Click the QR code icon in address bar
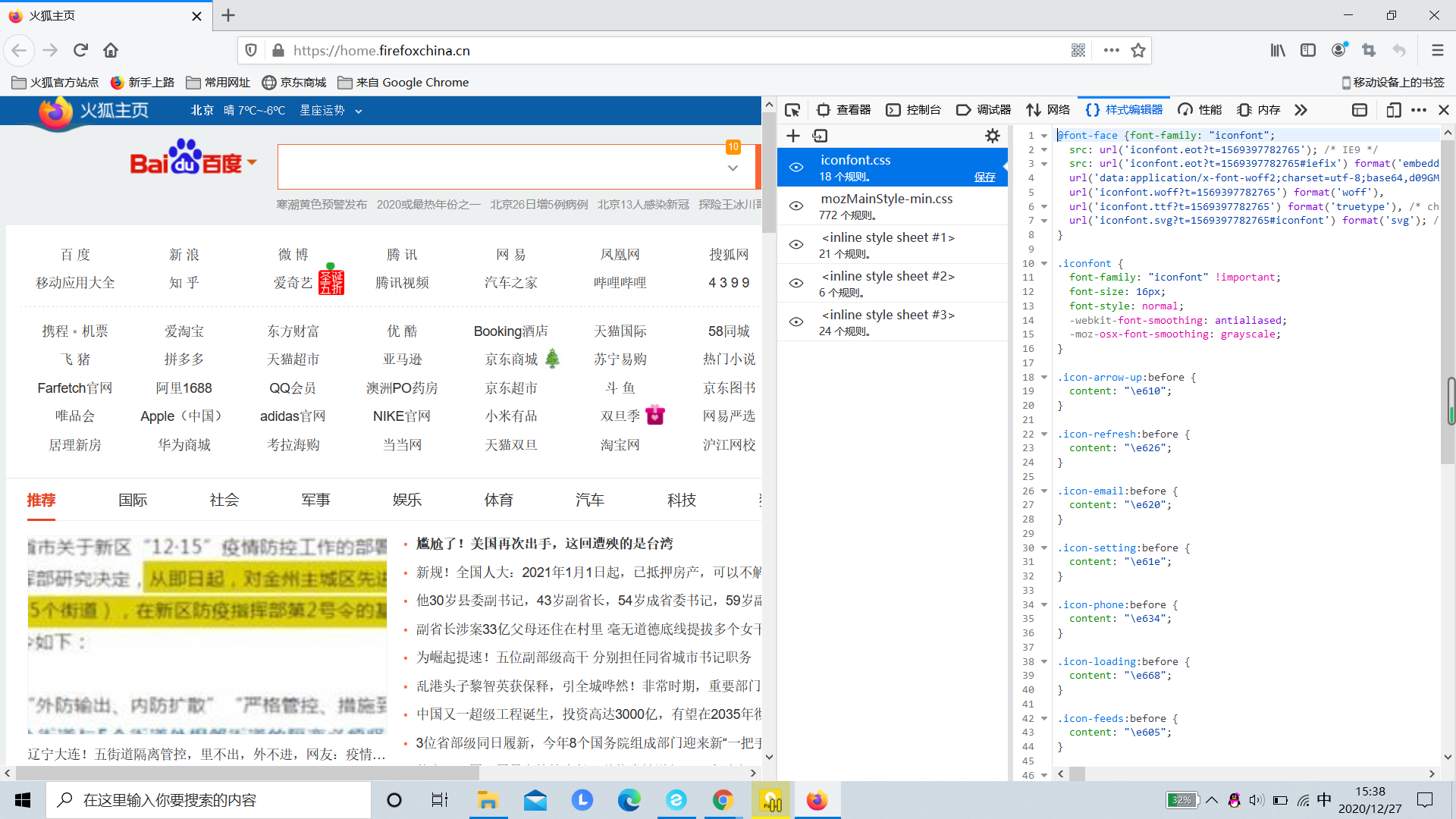This screenshot has height=819, width=1456. tap(1078, 50)
